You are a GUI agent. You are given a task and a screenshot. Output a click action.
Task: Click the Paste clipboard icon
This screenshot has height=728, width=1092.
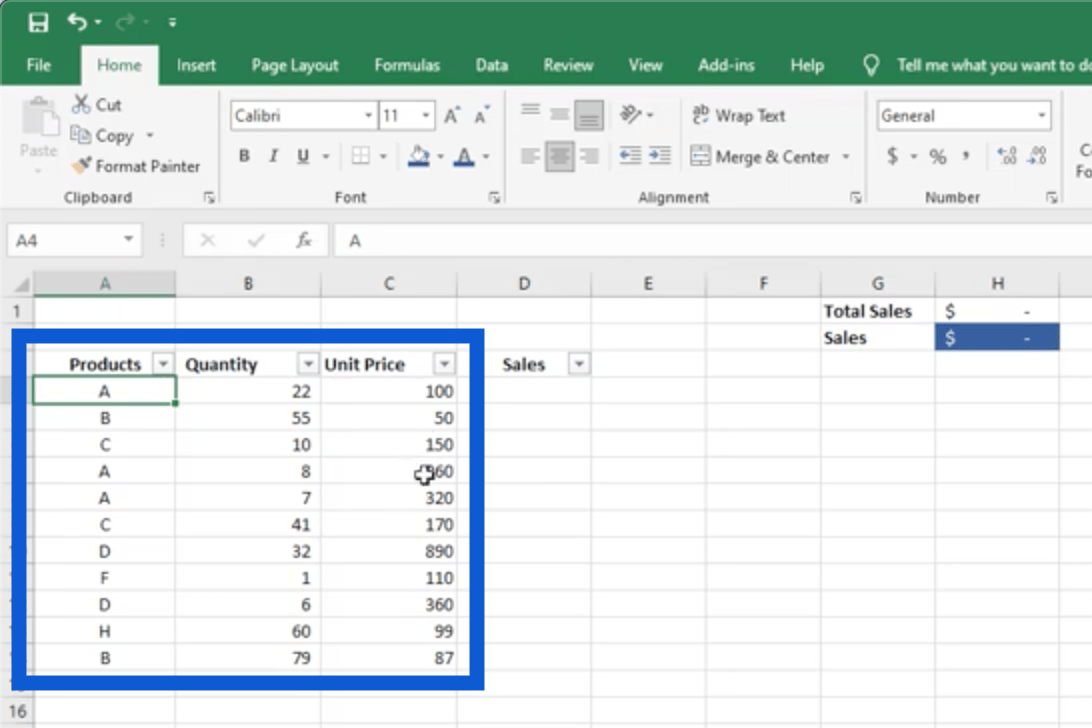[x=39, y=117]
